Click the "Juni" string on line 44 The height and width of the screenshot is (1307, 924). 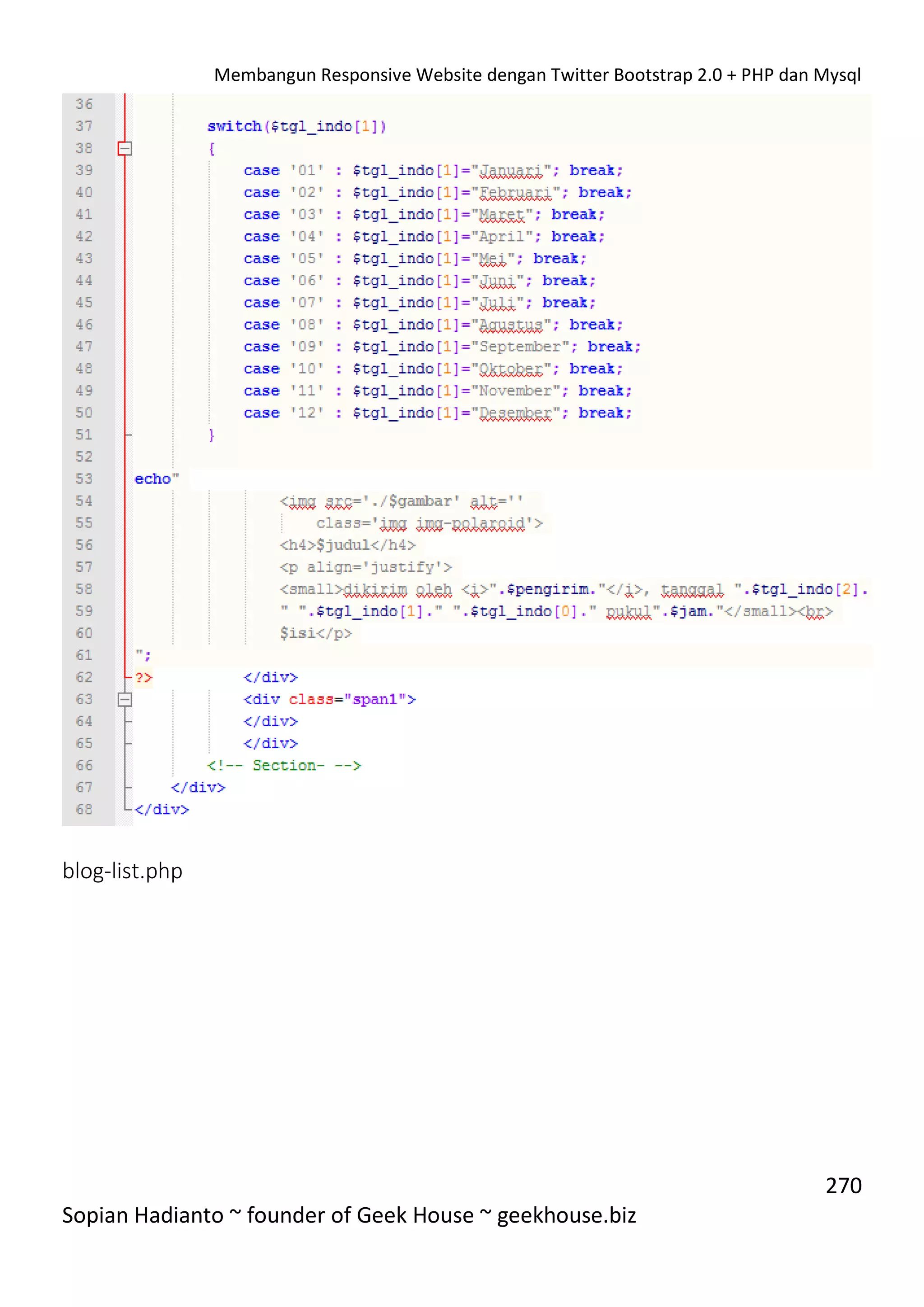click(x=497, y=281)
